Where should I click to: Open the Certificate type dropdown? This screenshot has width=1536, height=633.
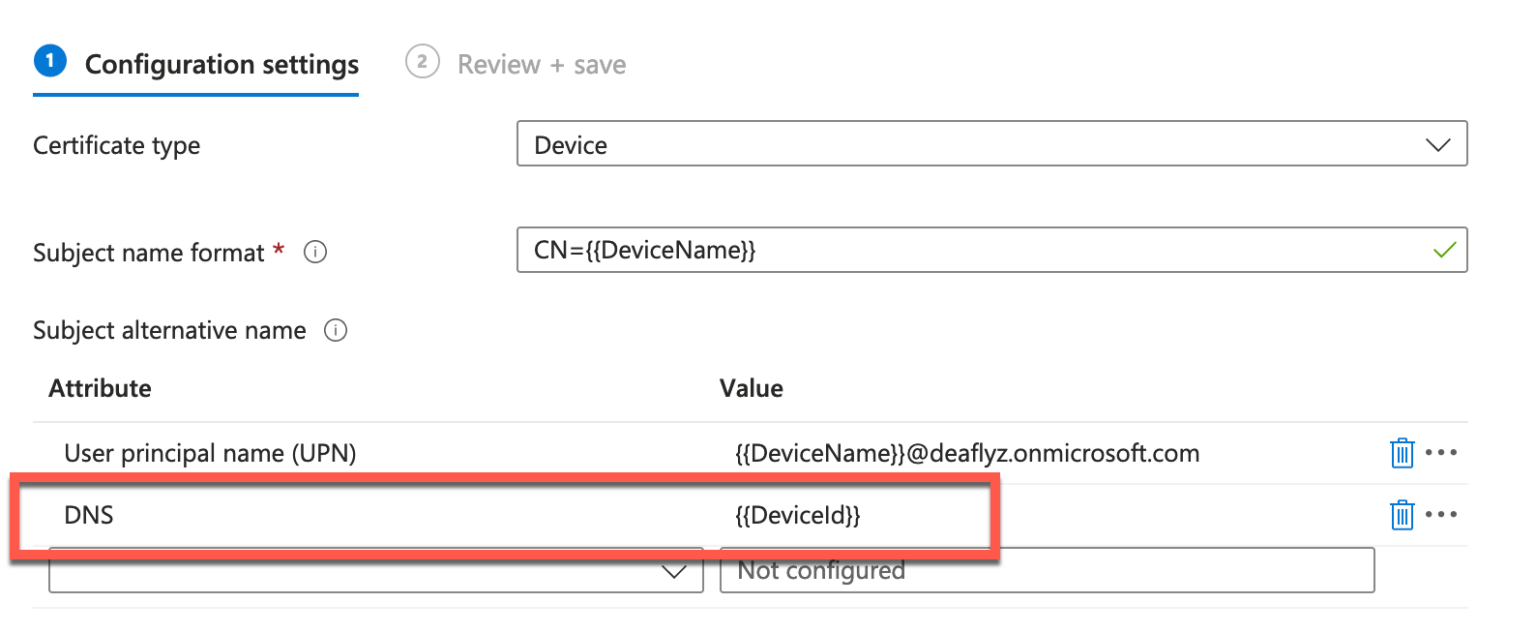click(992, 144)
